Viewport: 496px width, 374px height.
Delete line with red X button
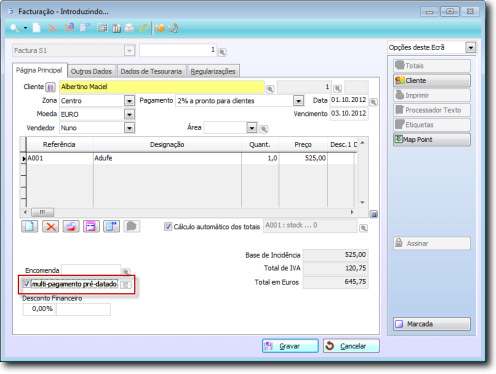point(50,227)
